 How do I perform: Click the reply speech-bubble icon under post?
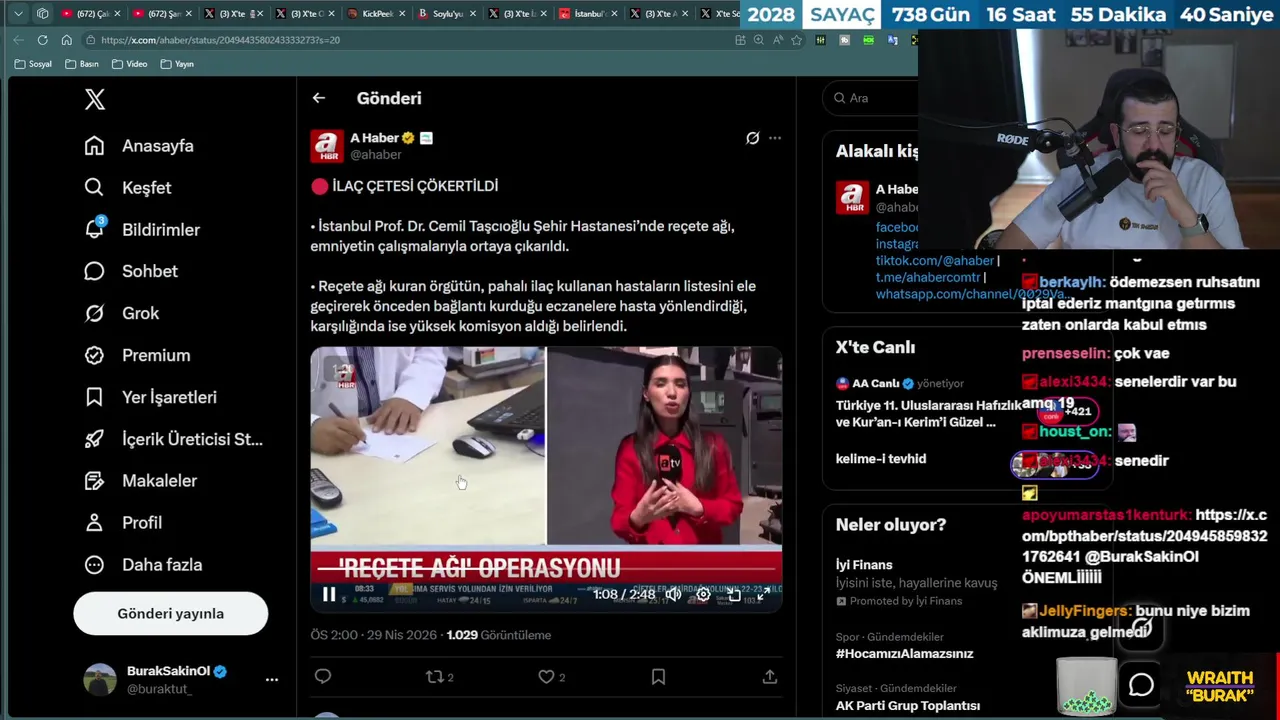click(x=322, y=677)
